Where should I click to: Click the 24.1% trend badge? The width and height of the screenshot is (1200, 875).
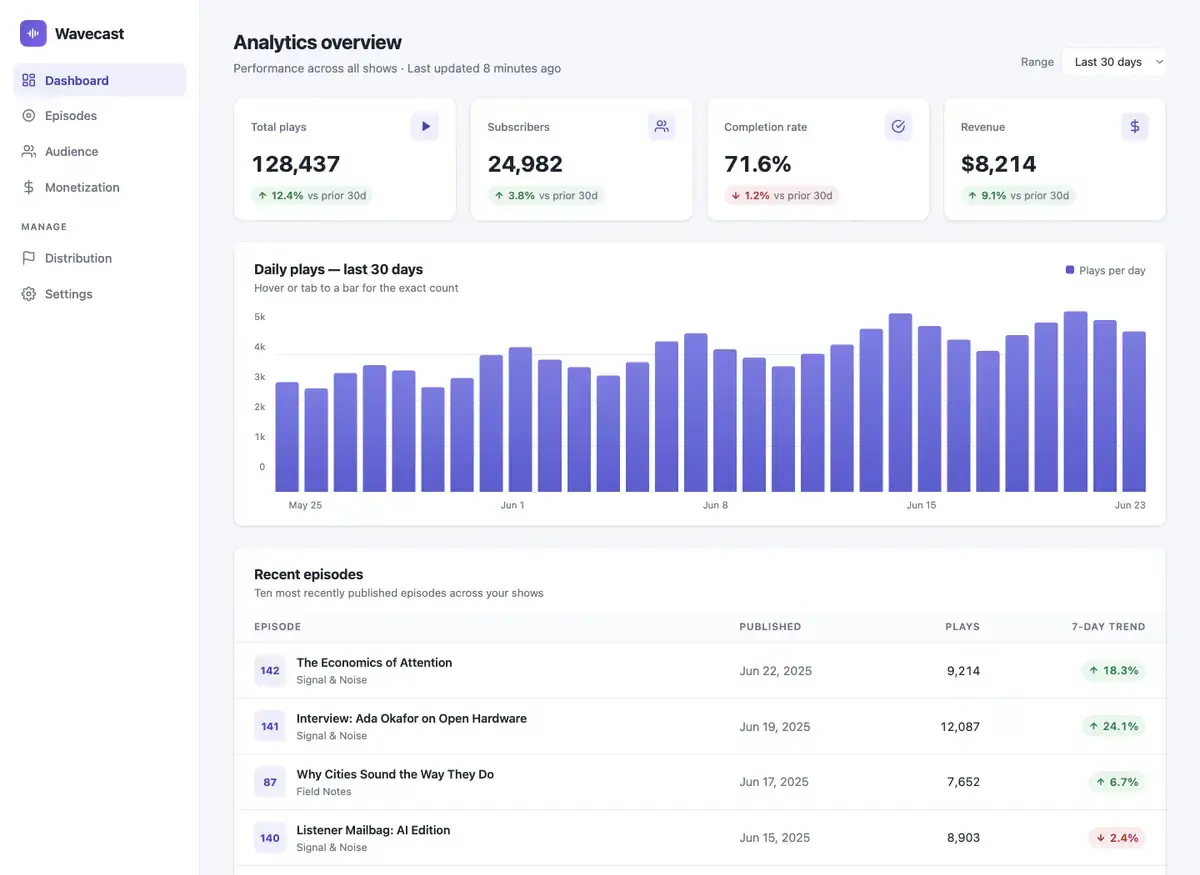coord(1113,726)
